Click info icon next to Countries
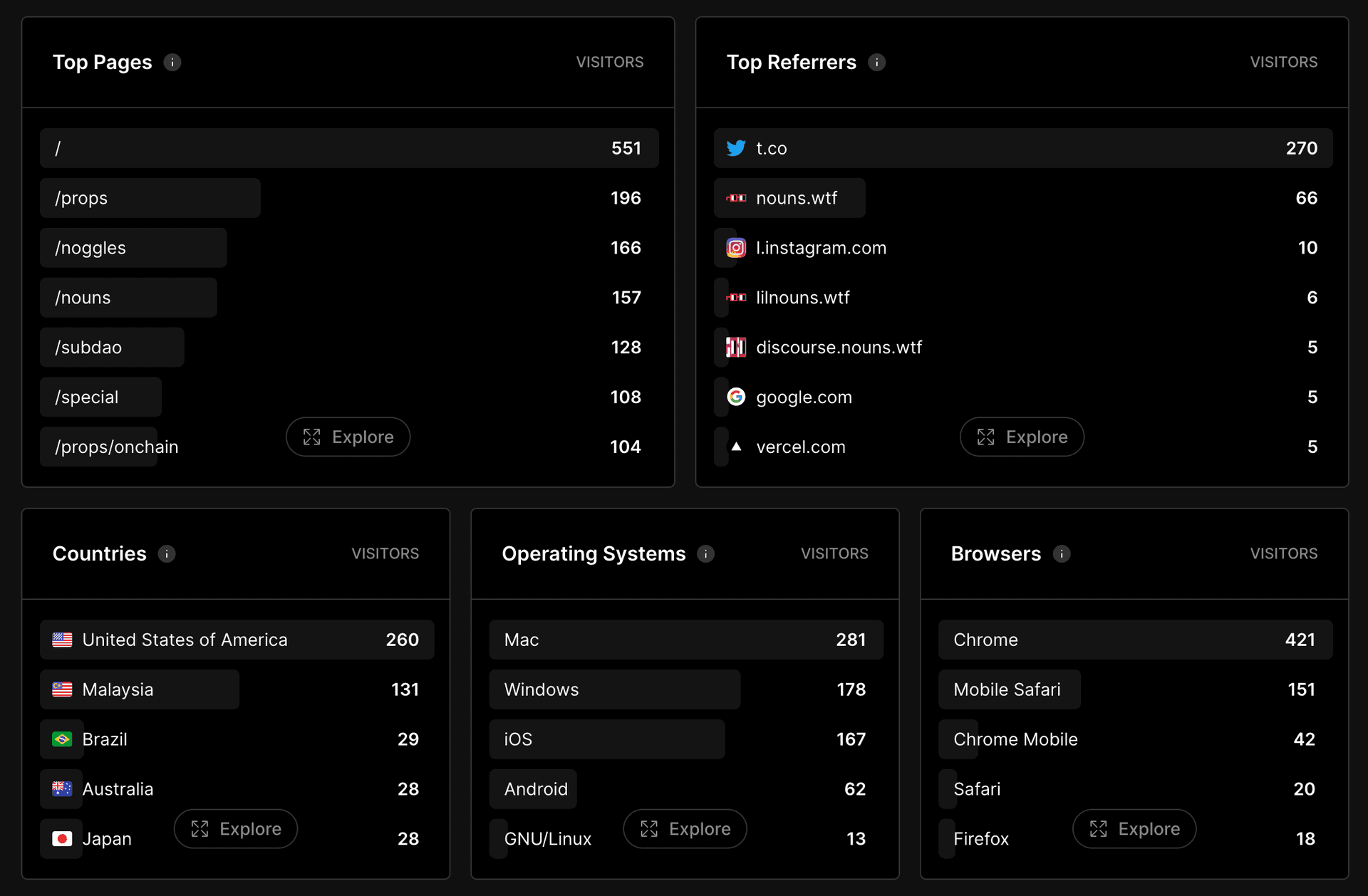This screenshot has width=1368, height=896. (x=167, y=554)
